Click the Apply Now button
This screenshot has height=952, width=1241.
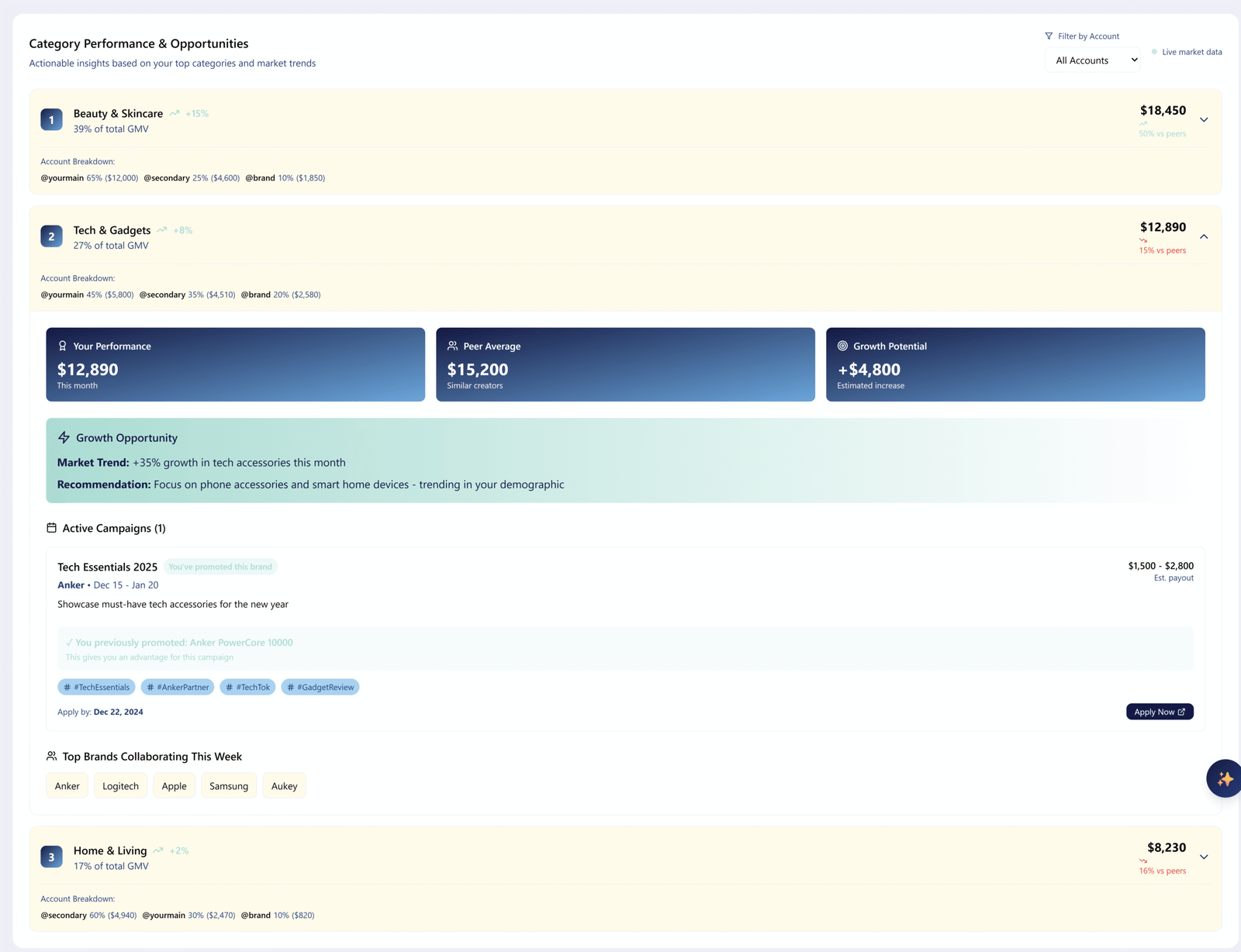point(1160,712)
